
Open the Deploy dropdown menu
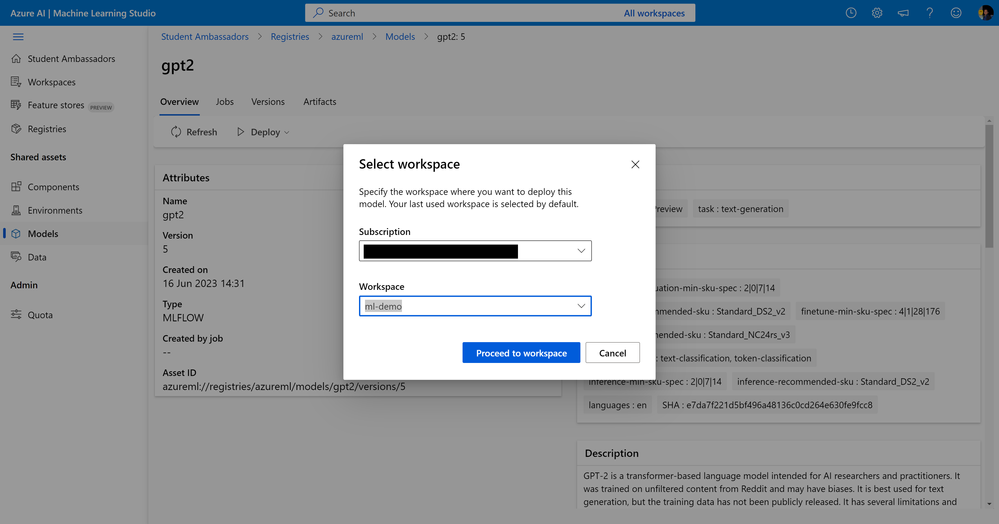263,132
